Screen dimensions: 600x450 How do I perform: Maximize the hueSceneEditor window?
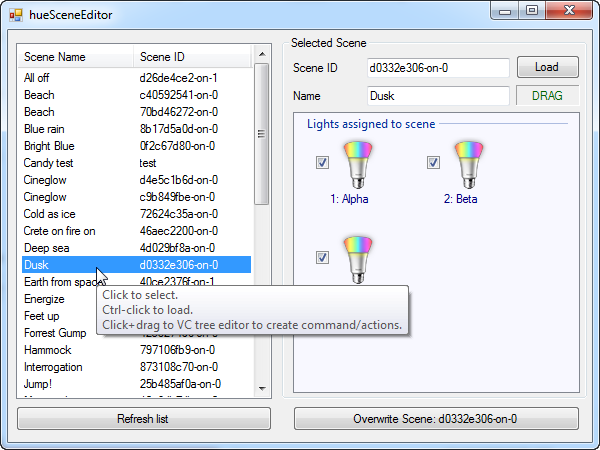(x=532, y=10)
